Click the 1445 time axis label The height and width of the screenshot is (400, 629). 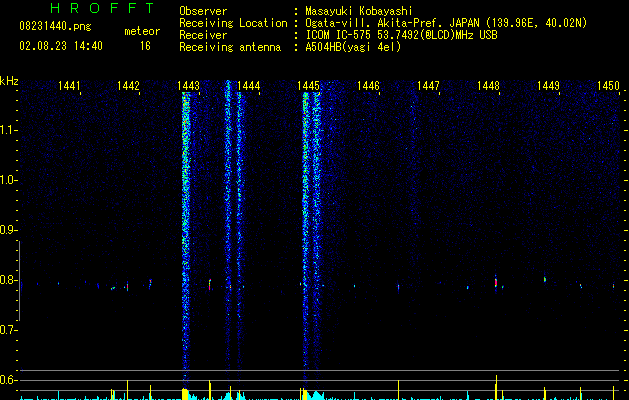[308, 86]
